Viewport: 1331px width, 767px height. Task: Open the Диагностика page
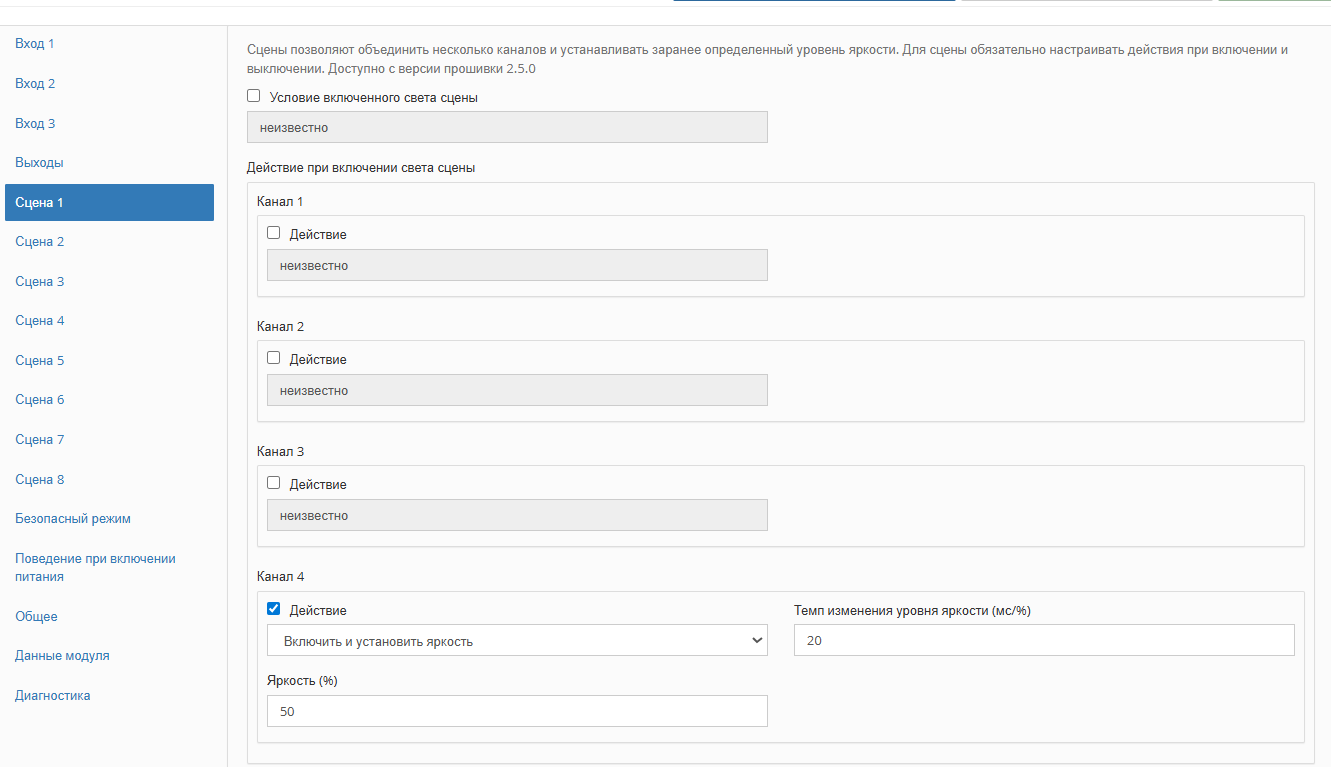click(53, 695)
